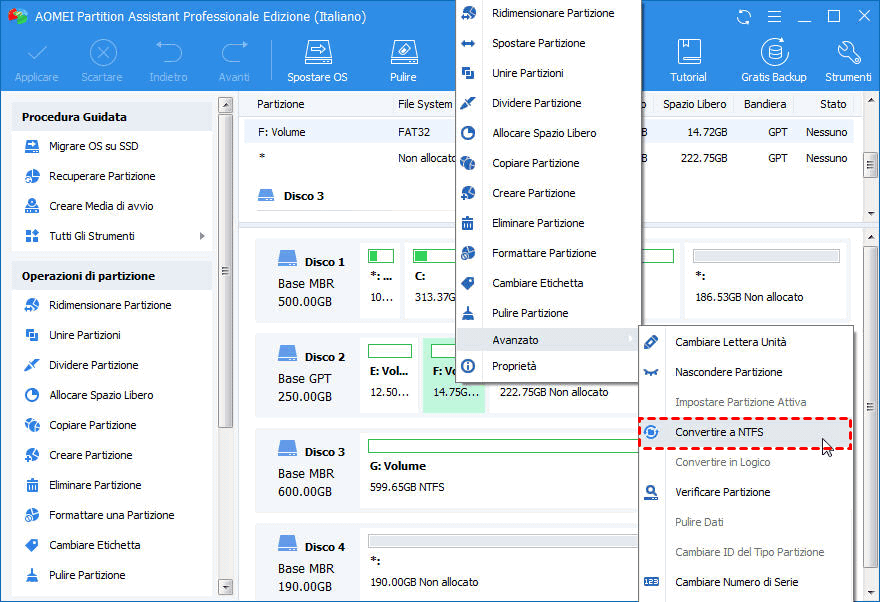Expand the Avanzato submenu arrow
Viewport: 880px width, 602px height.
pos(630,338)
